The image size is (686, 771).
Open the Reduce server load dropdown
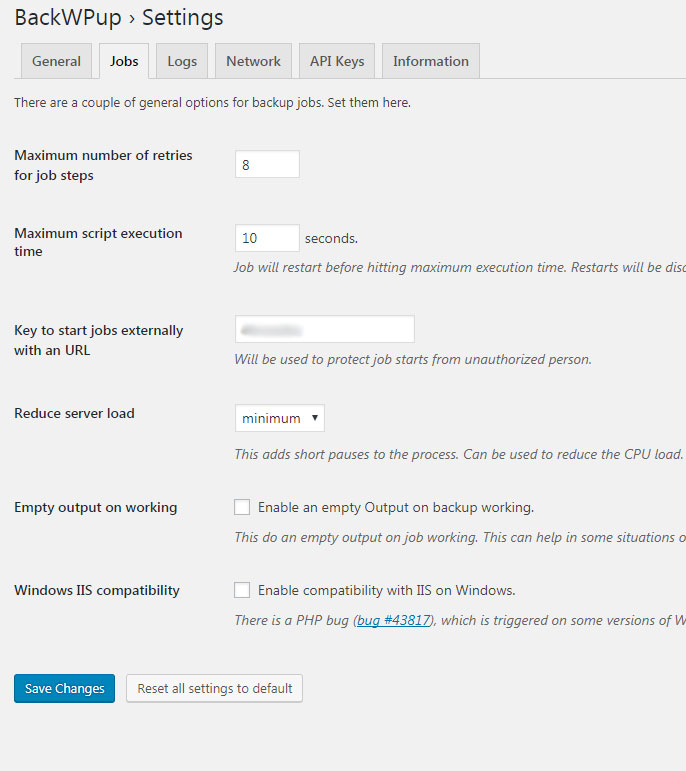[x=280, y=418]
